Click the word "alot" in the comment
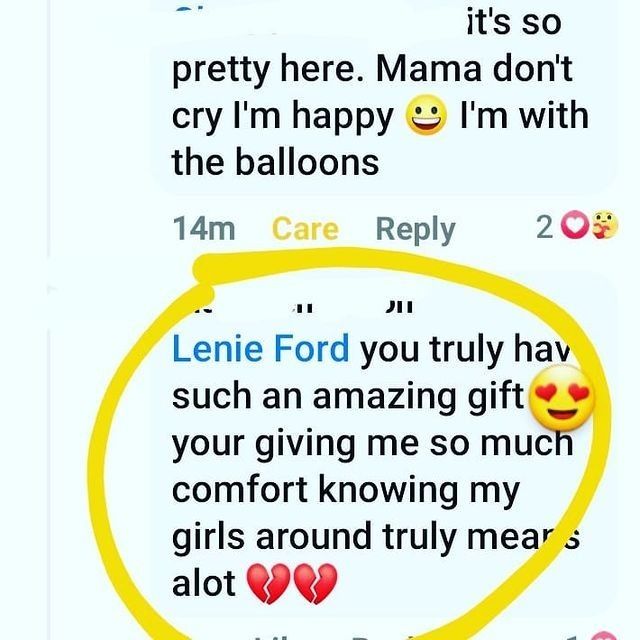The width and height of the screenshot is (640, 640). click(x=204, y=583)
